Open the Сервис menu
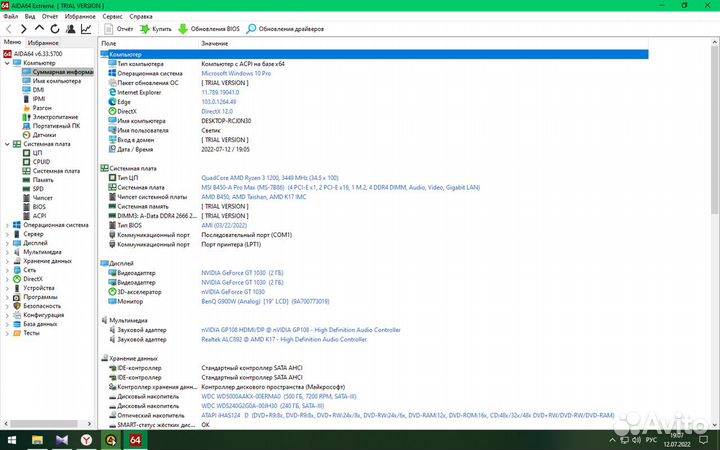The height and width of the screenshot is (450, 720). click(x=112, y=16)
